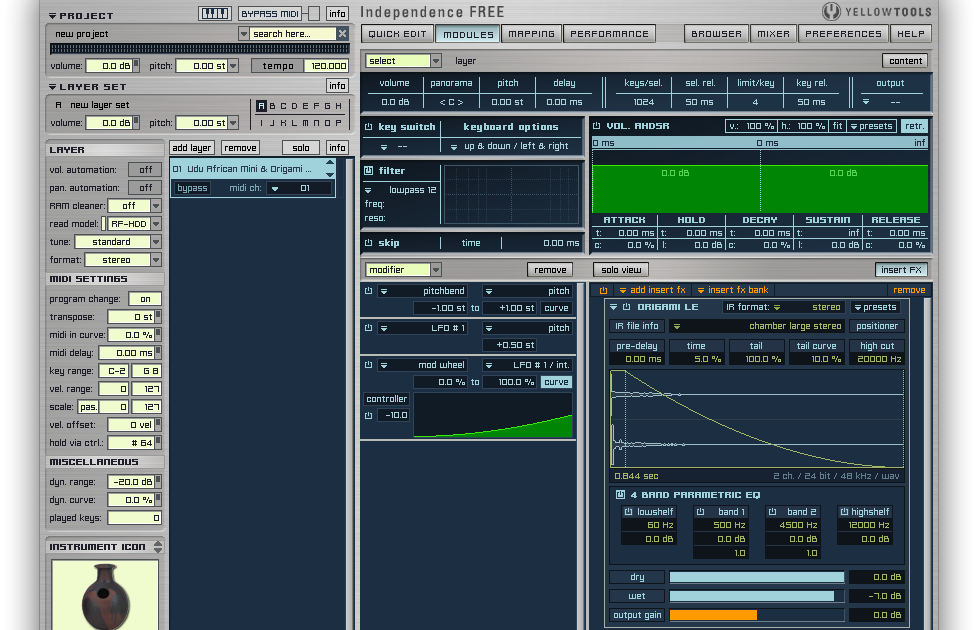Toggle power icon of mod wheel modifier
This screenshot has width=978, height=630.
click(369, 365)
